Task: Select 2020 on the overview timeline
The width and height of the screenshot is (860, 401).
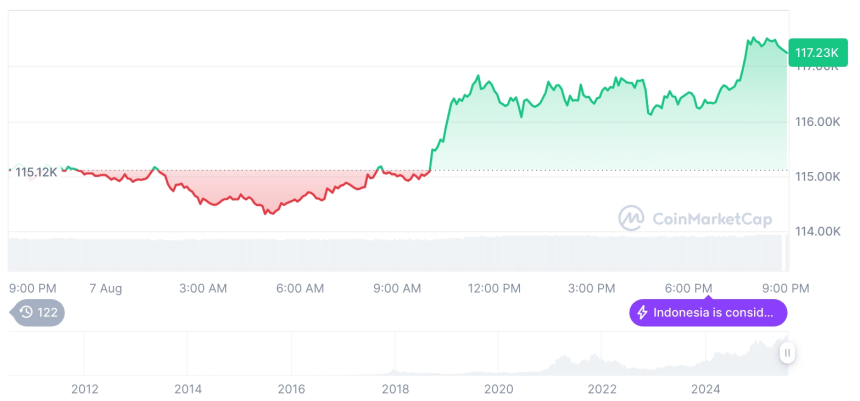Action: point(498,388)
